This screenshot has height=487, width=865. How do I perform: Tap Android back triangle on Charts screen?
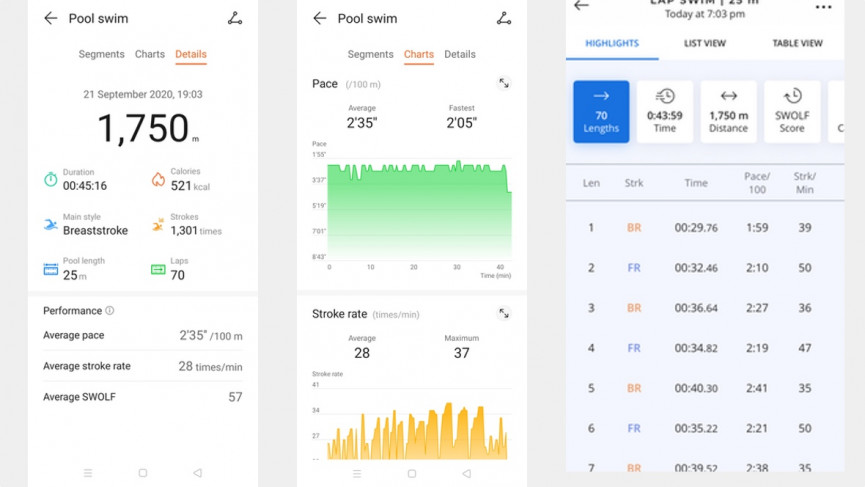(466, 473)
